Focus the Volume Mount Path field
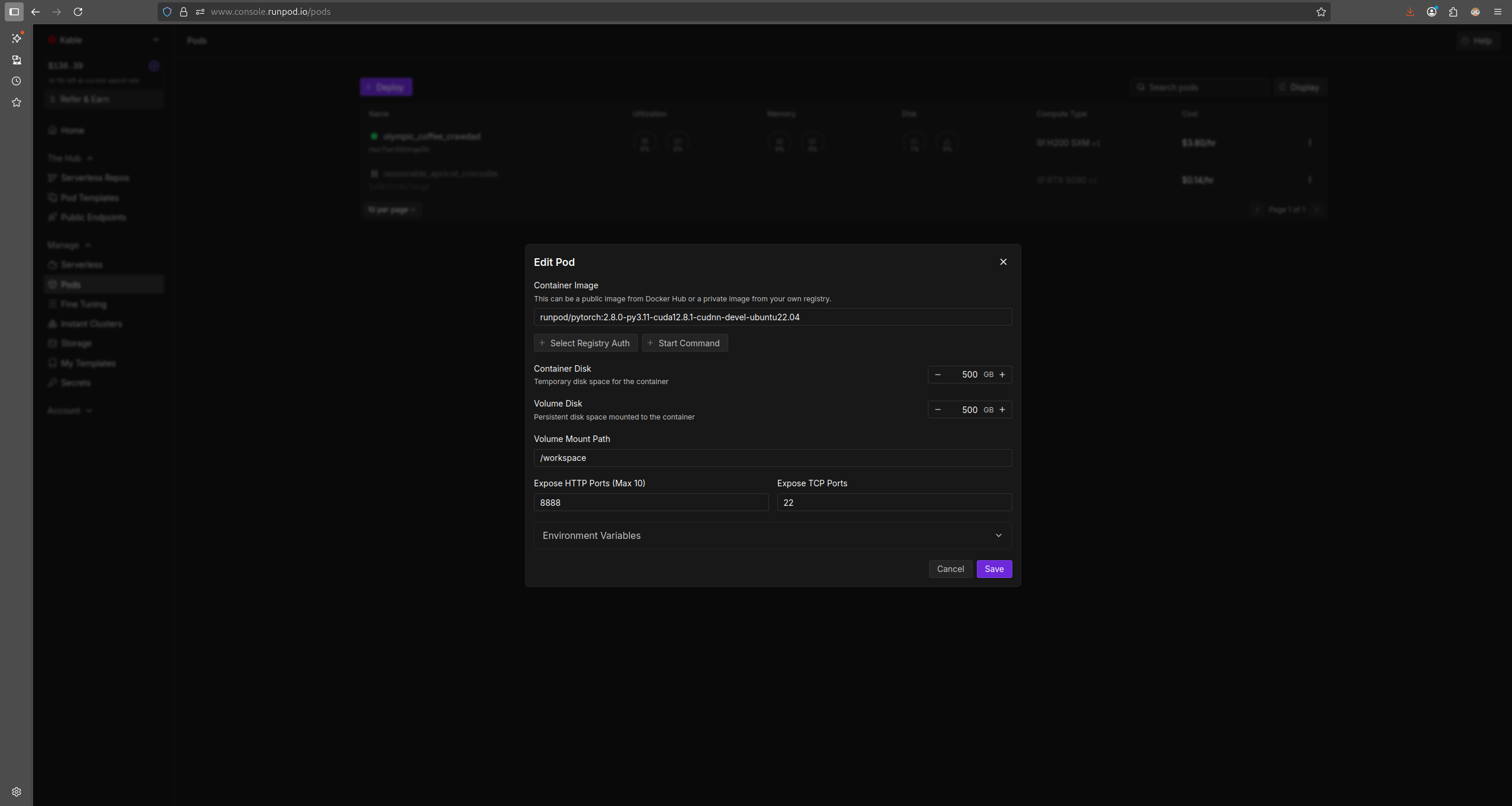 coord(772,458)
